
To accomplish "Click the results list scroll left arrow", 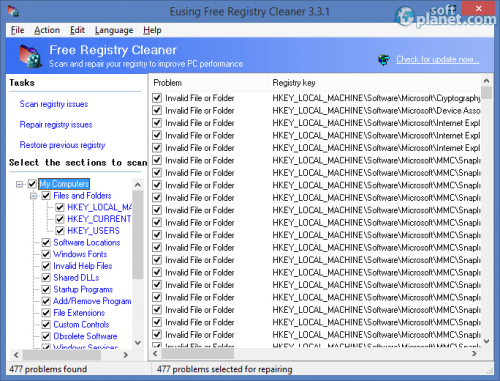I will coord(155,354).
